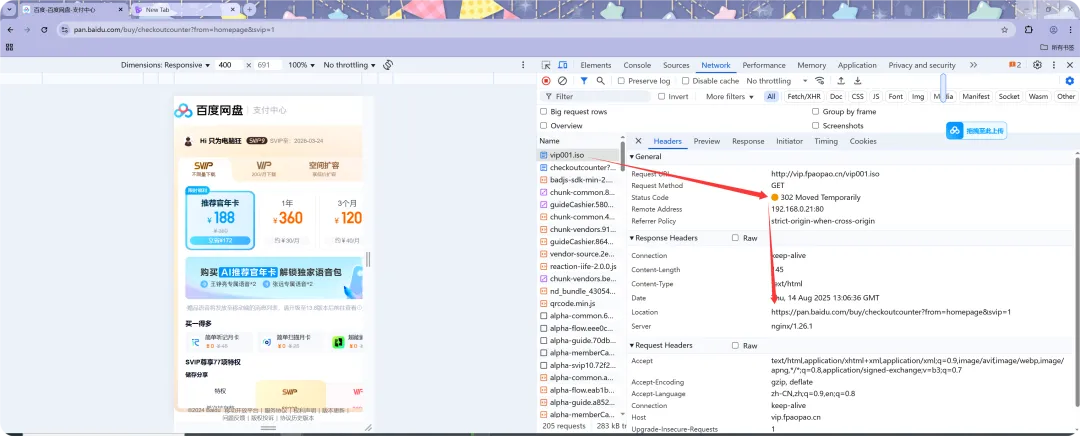This screenshot has width=1080, height=436.
Task: Collapse the Response Headers section
Action: [632, 238]
